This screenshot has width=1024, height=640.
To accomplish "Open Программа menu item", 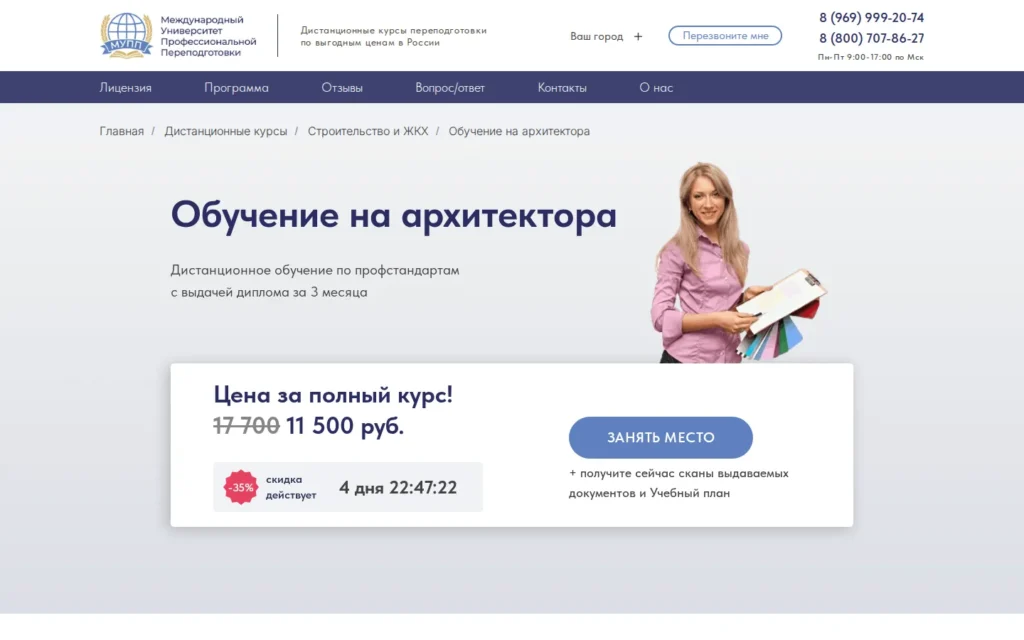I will coord(236,88).
